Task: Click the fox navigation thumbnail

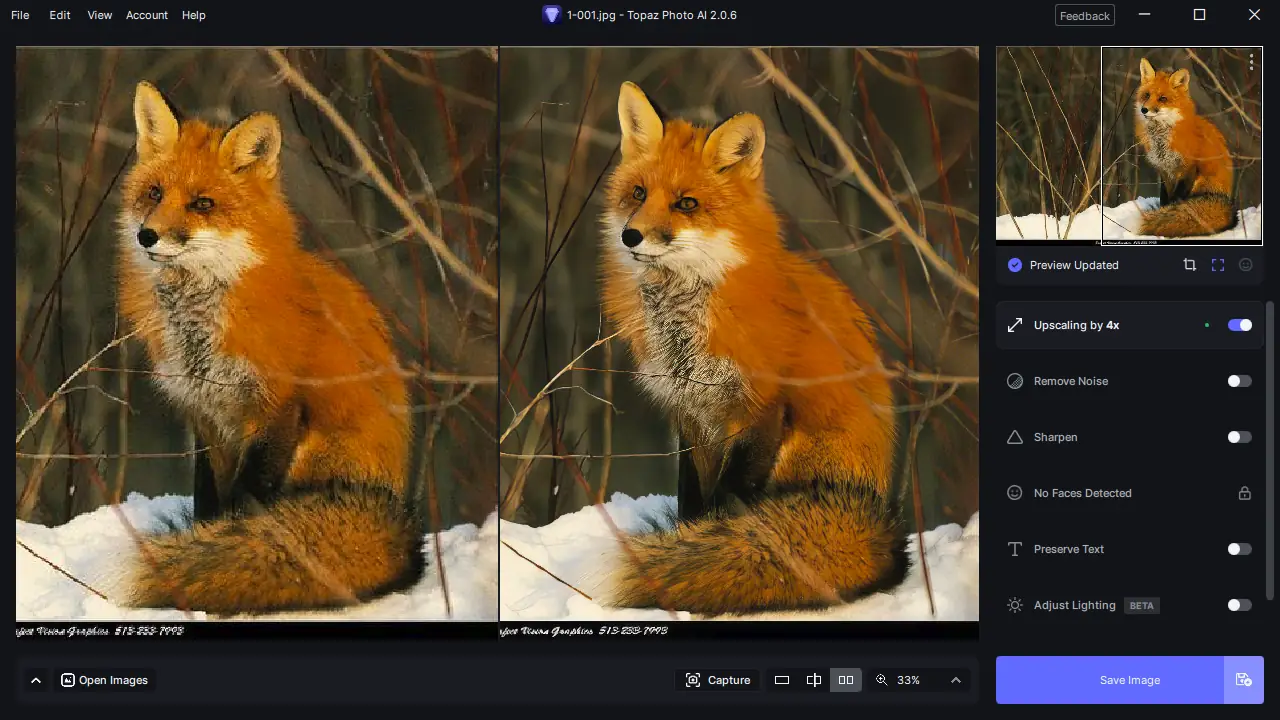Action: tap(1181, 145)
